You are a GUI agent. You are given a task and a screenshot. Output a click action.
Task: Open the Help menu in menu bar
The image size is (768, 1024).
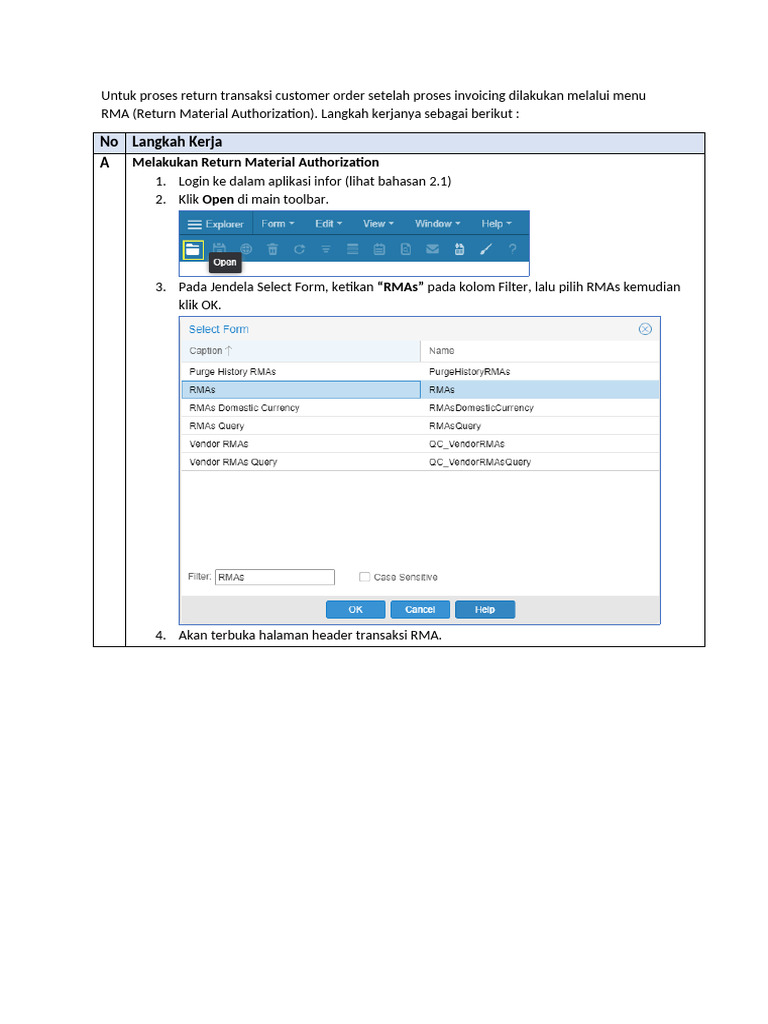click(x=496, y=223)
